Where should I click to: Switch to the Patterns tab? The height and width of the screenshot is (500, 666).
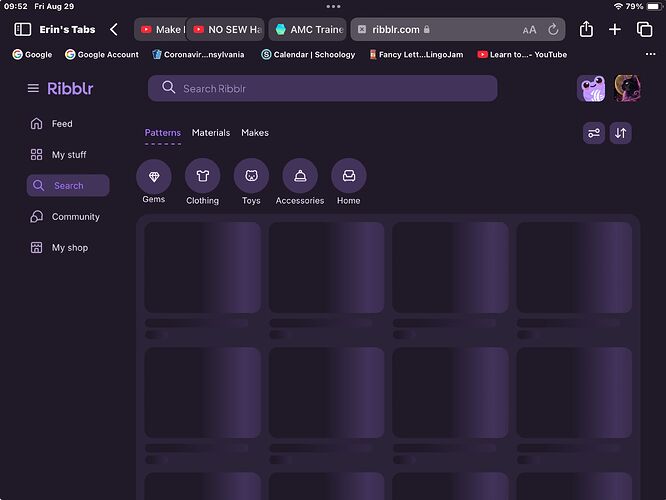[163, 133]
